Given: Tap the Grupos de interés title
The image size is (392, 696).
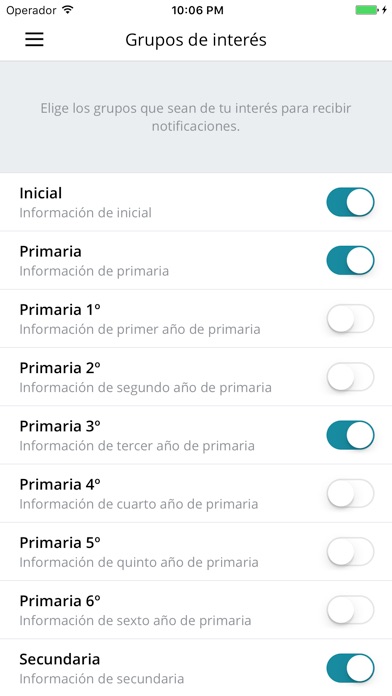Looking at the screenshot, I should (x=196, y=40).
